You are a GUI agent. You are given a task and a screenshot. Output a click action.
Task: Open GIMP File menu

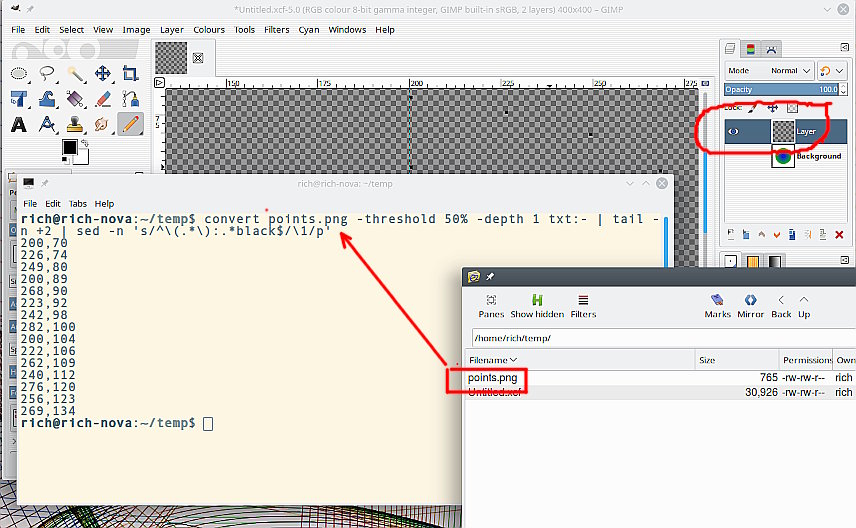(18, 29)
